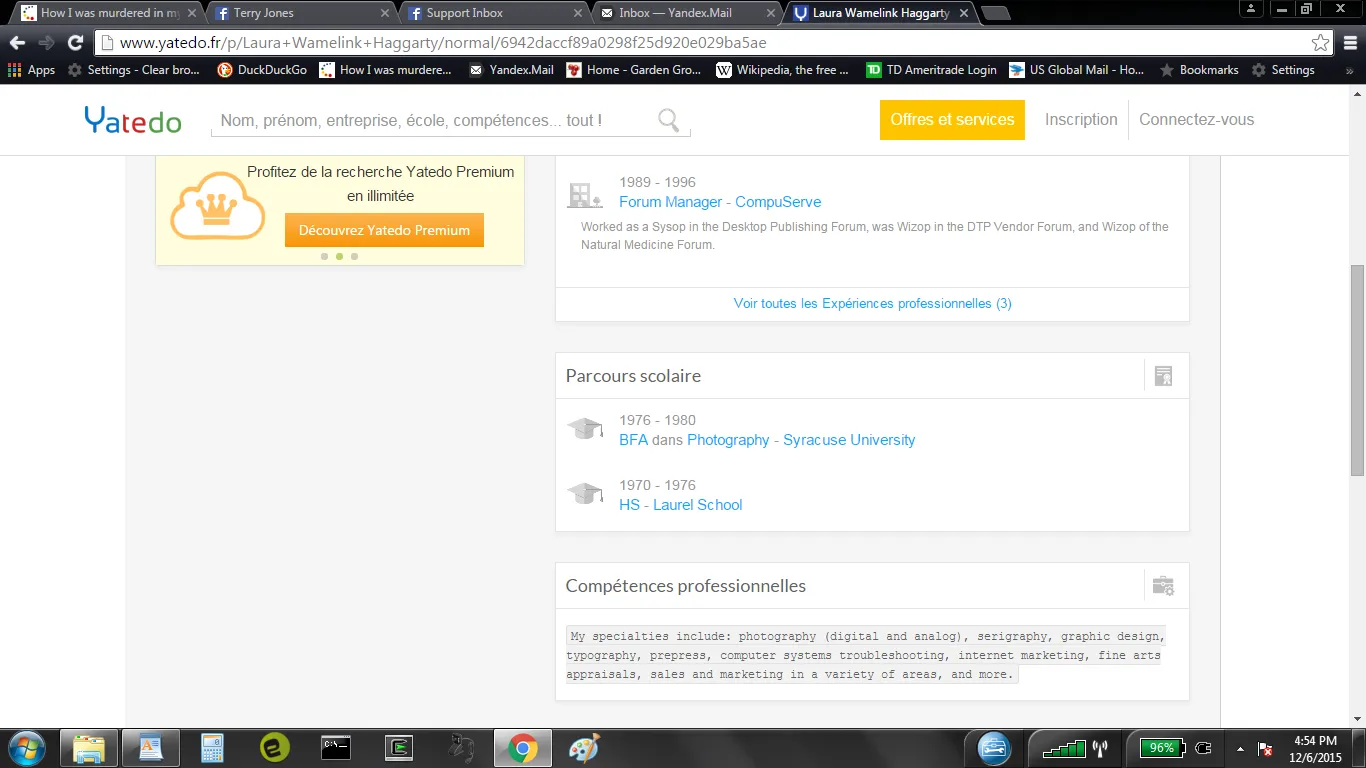The image size is (1366, 768).
Task: Click the graduation cap beside Laurel School
Action: [x=585, y=494]
